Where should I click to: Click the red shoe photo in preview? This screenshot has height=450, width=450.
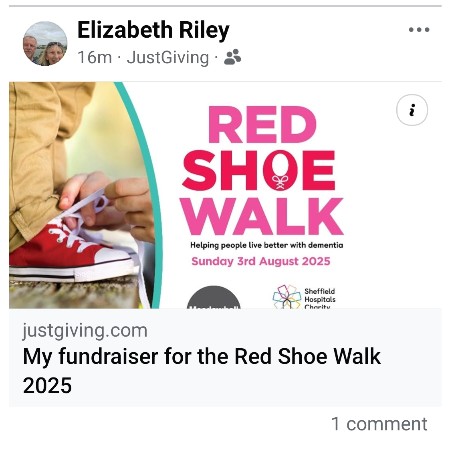[80, 195]
